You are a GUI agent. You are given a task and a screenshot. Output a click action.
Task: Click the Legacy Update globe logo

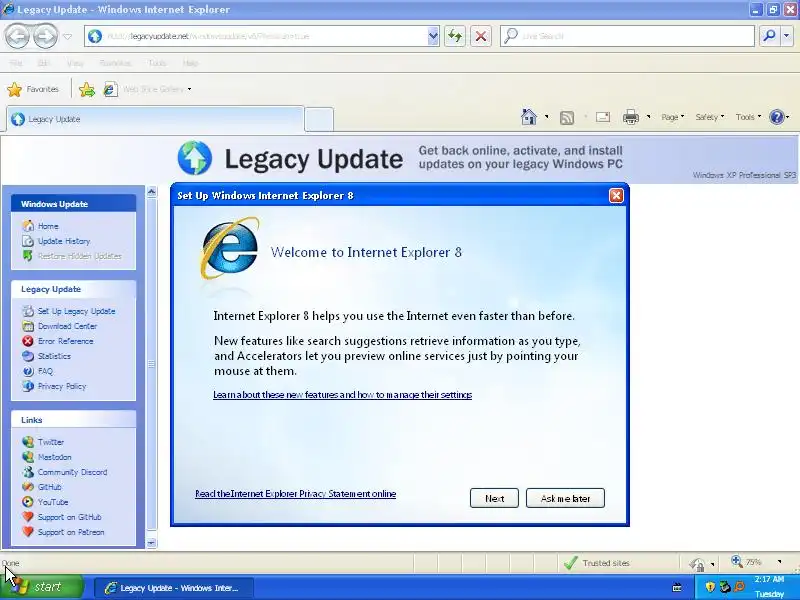[195, 158]
